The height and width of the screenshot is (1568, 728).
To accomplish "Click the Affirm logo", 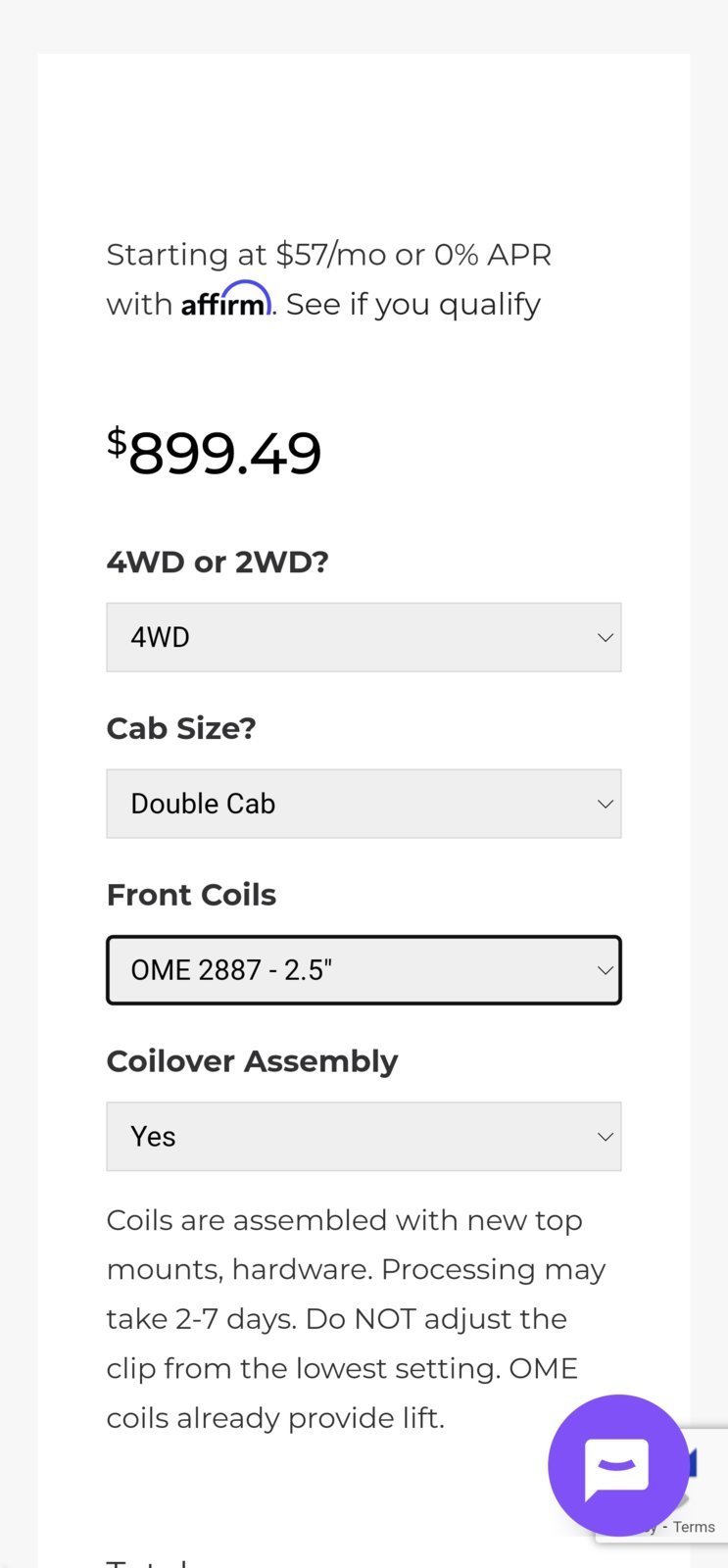I will (x=225, y=300).
